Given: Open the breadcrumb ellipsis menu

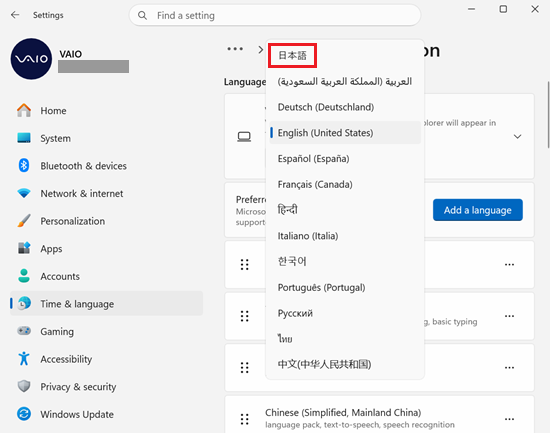Looking at the screenshot, I should (x=235, y=49).
